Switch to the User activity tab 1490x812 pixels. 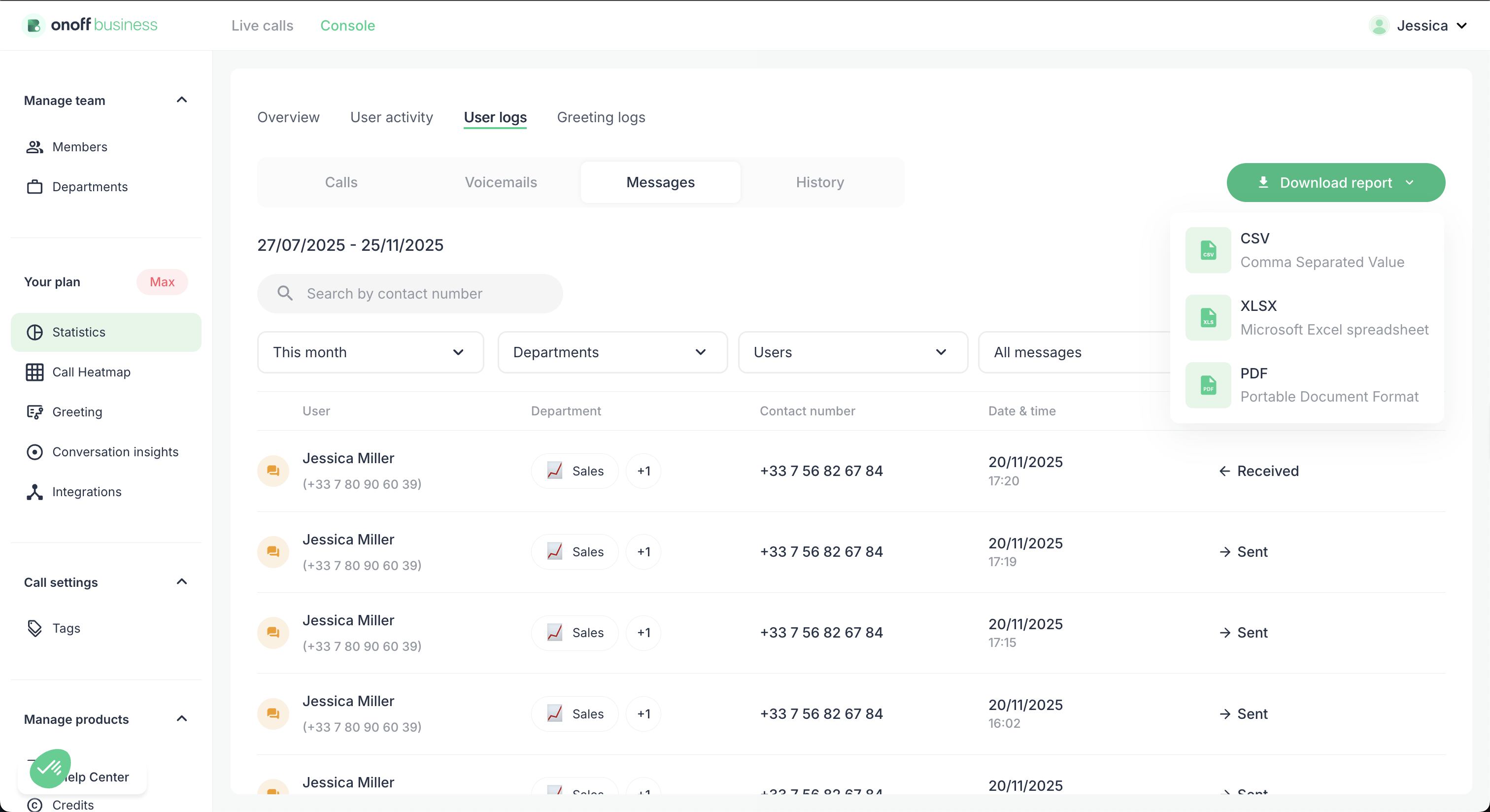[392, 117]
